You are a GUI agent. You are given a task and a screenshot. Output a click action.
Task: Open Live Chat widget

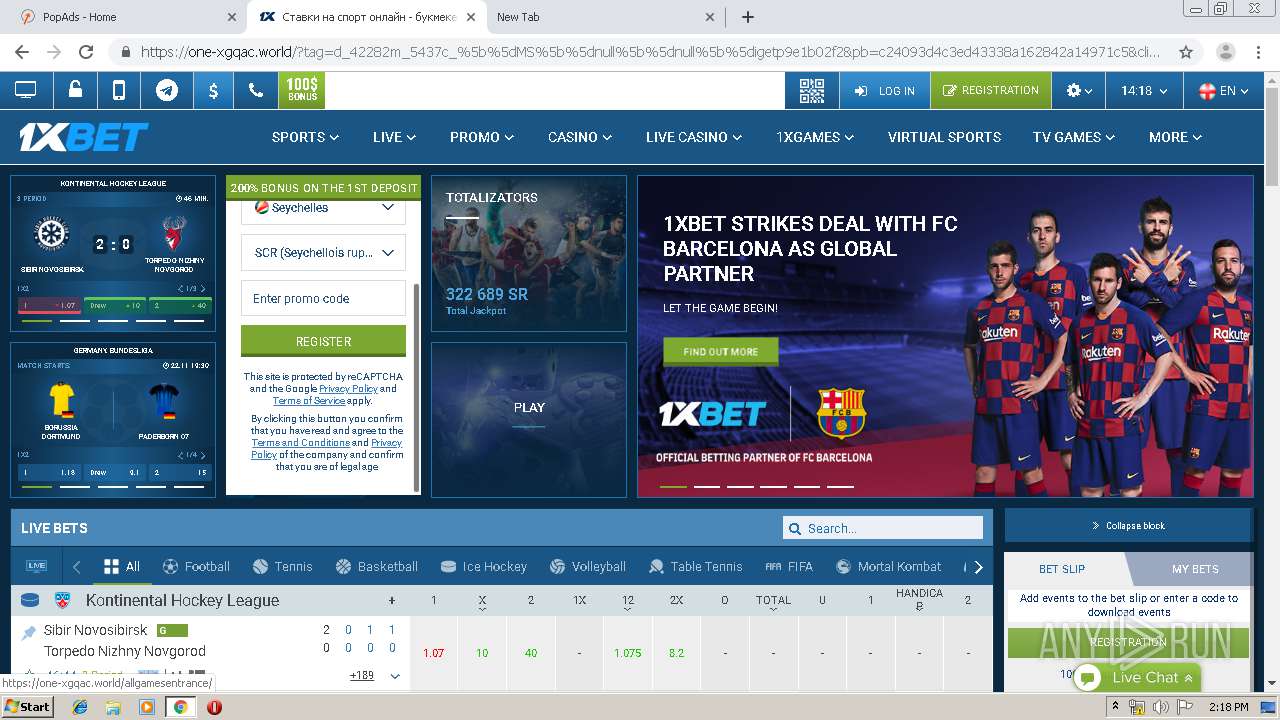[1137, 677]
